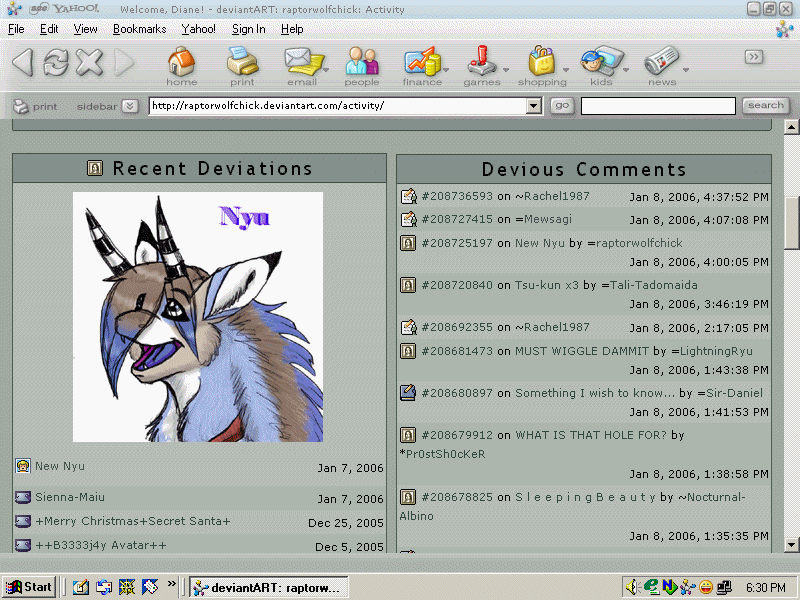Viewport: 800px width, 600px height.
Task: Open the kids toolbar icon
Action: pyautogui.click(x=601, y=66)
